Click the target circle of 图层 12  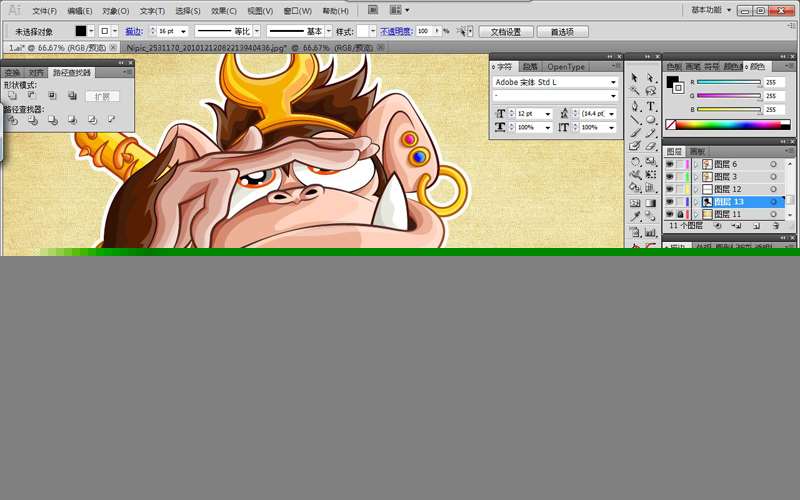773,189
